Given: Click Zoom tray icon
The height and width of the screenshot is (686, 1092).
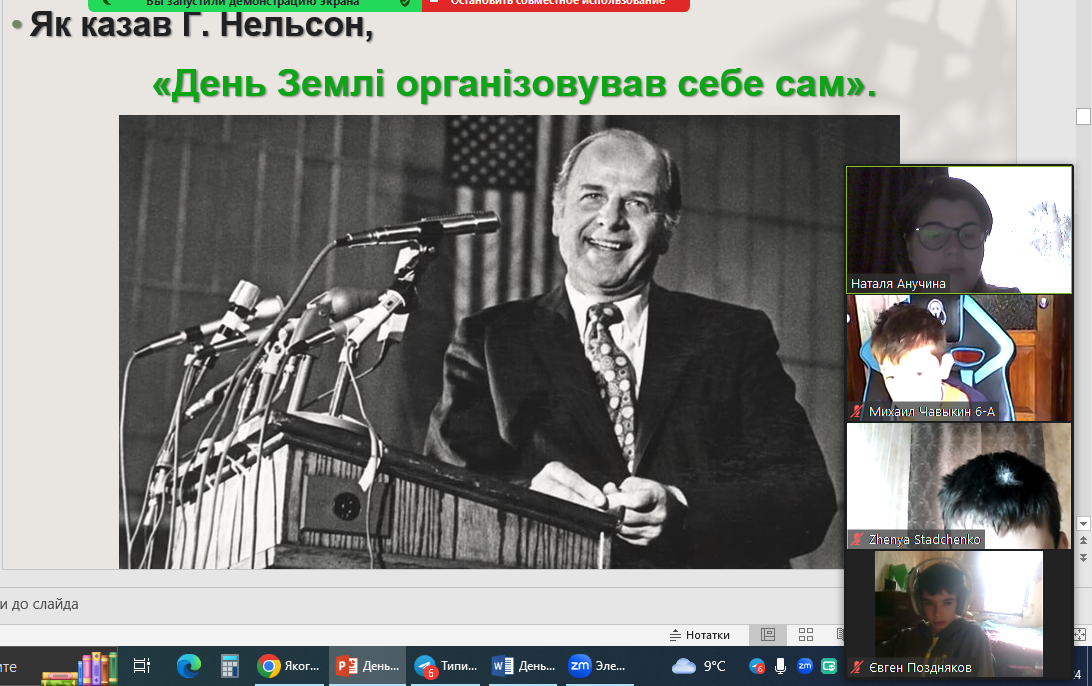Looking at the screenshot, I should [x=804, y=666].
